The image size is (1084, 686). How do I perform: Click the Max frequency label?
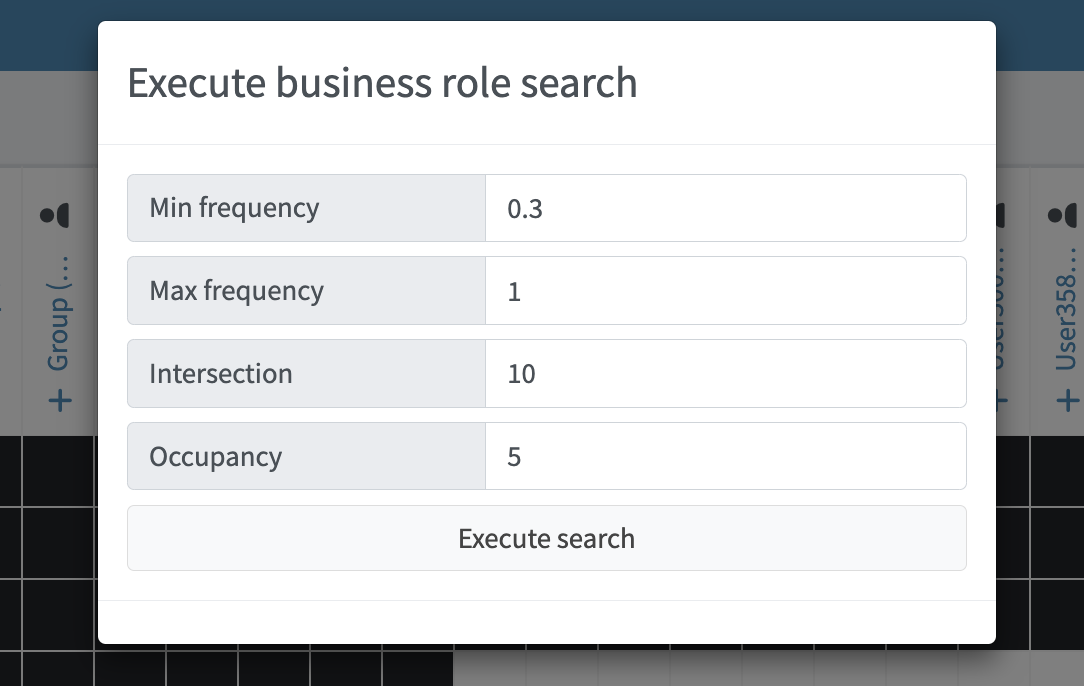coord(236,291)
